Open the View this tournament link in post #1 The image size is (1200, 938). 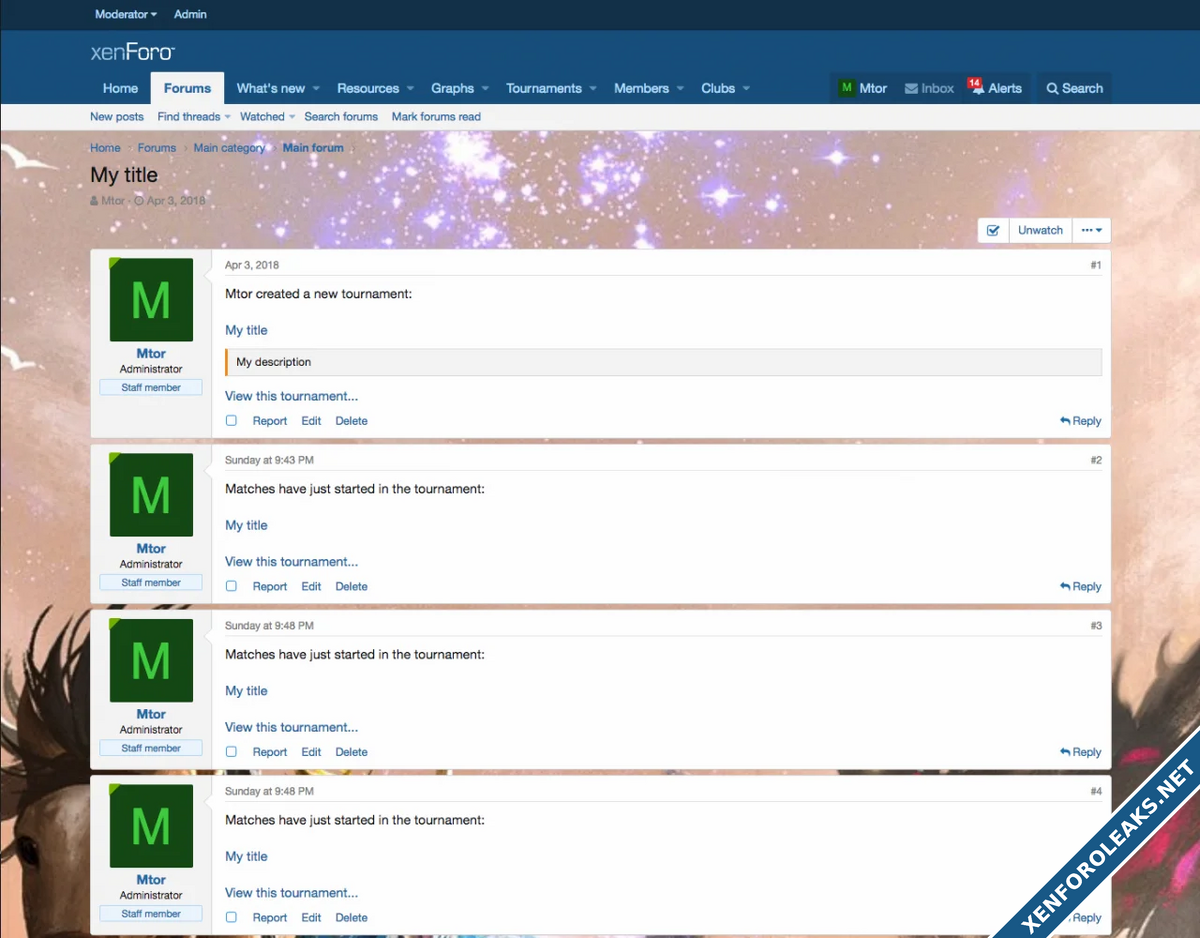(291, 396)
